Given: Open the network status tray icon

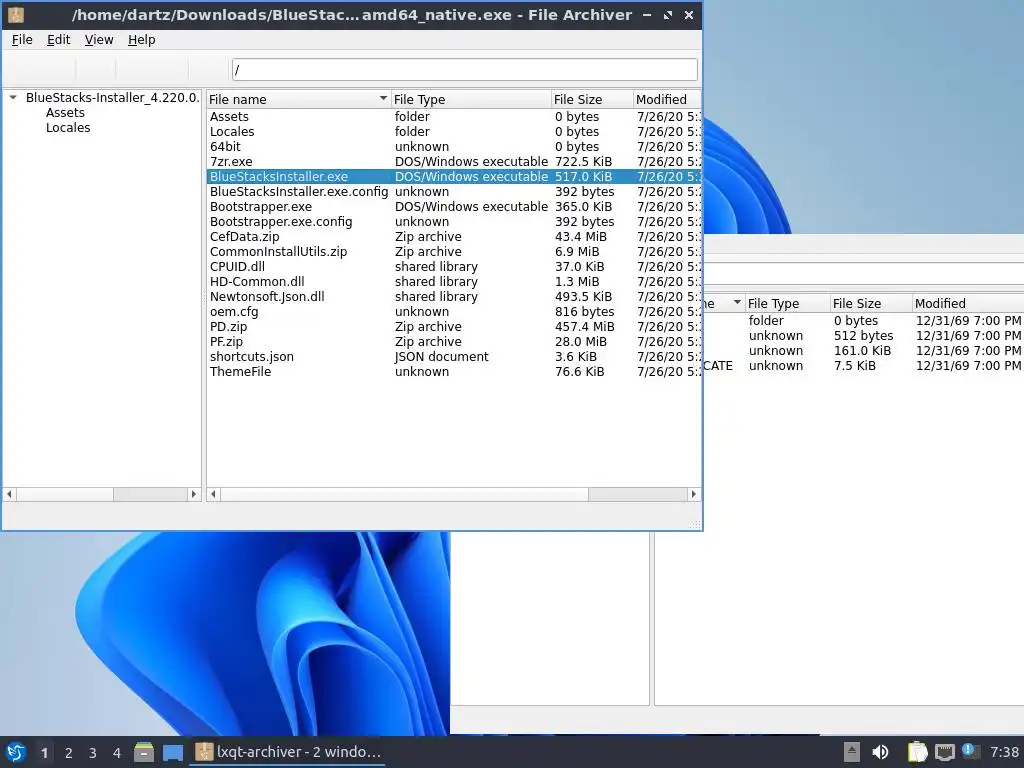Looking at the screenshot, I should [x=944, y=752].
